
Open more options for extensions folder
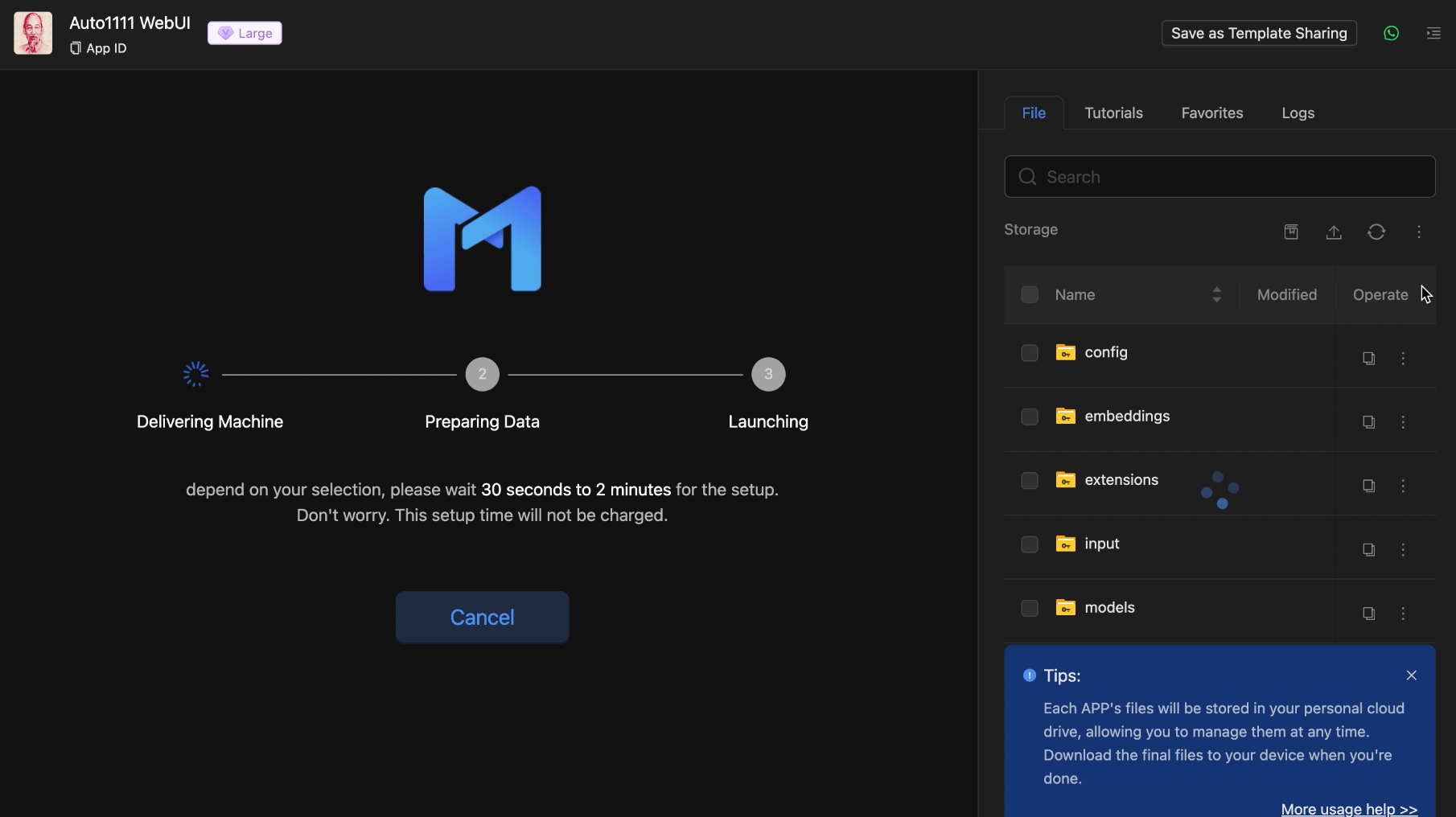[1403, 486]
